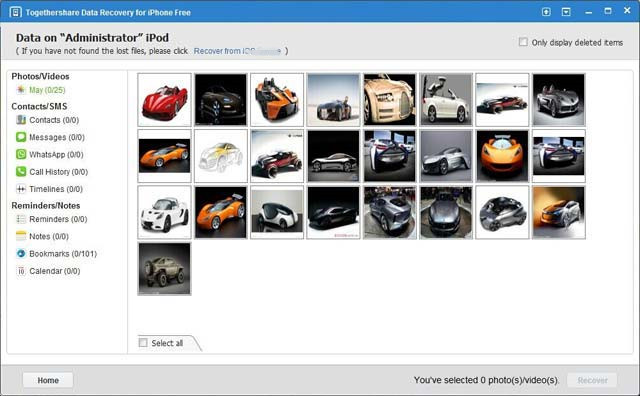Click the green Messages bubble icon

click(x=21, y=137)
